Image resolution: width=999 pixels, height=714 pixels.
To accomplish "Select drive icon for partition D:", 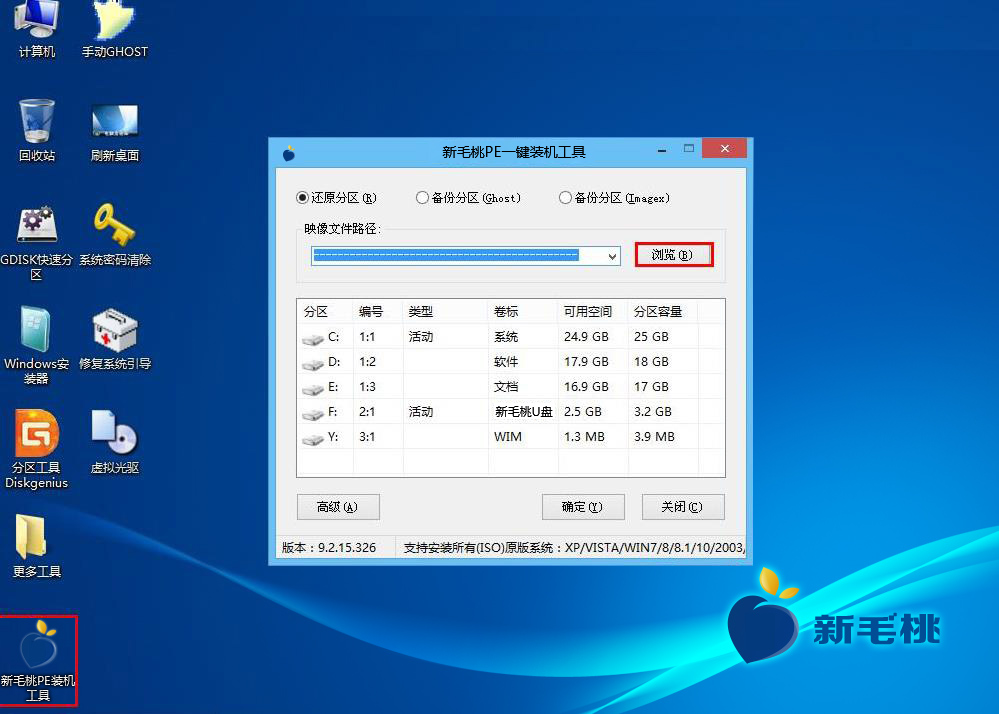I will 313,364.
